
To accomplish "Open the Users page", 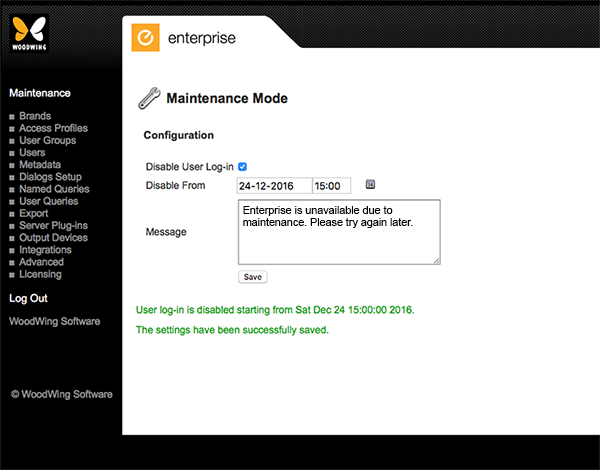I will (32, 153).
